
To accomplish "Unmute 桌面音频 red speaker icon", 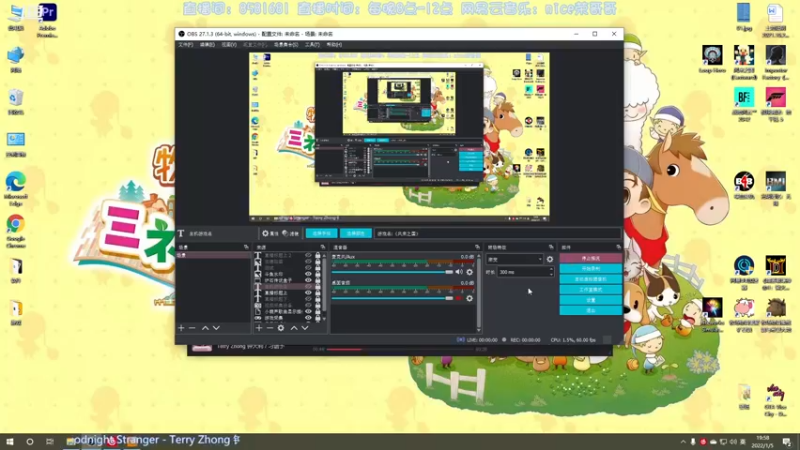I will pos(459,298).
